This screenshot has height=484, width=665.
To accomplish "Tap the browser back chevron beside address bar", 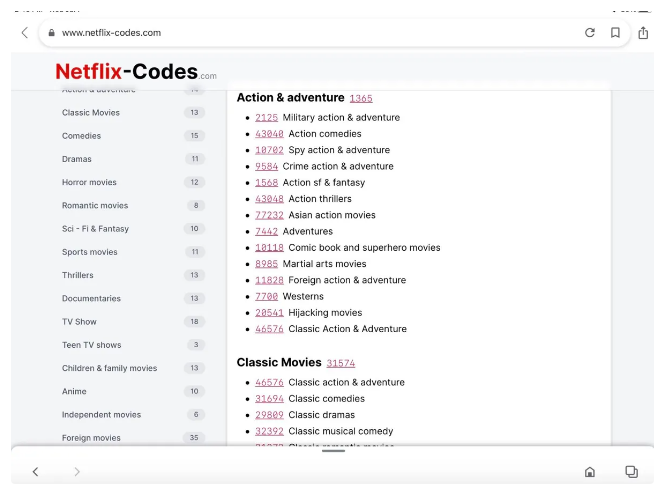I will pyautogui.click(x=25, y=33).
